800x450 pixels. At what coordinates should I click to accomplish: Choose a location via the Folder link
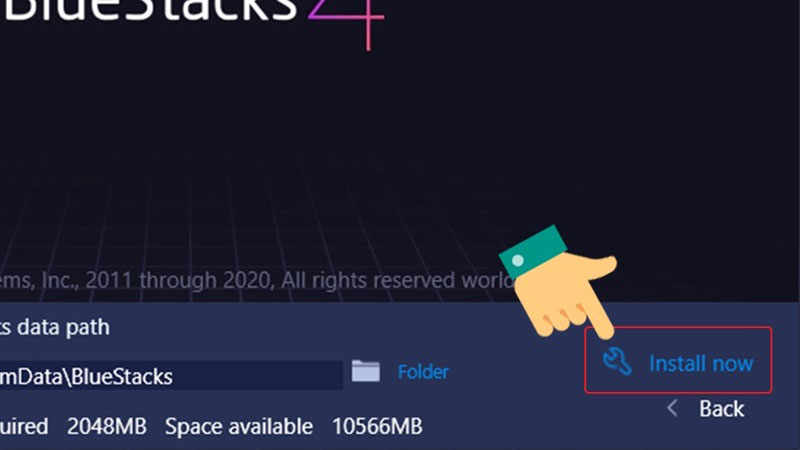pyautogui.click(x=423, y=371)
